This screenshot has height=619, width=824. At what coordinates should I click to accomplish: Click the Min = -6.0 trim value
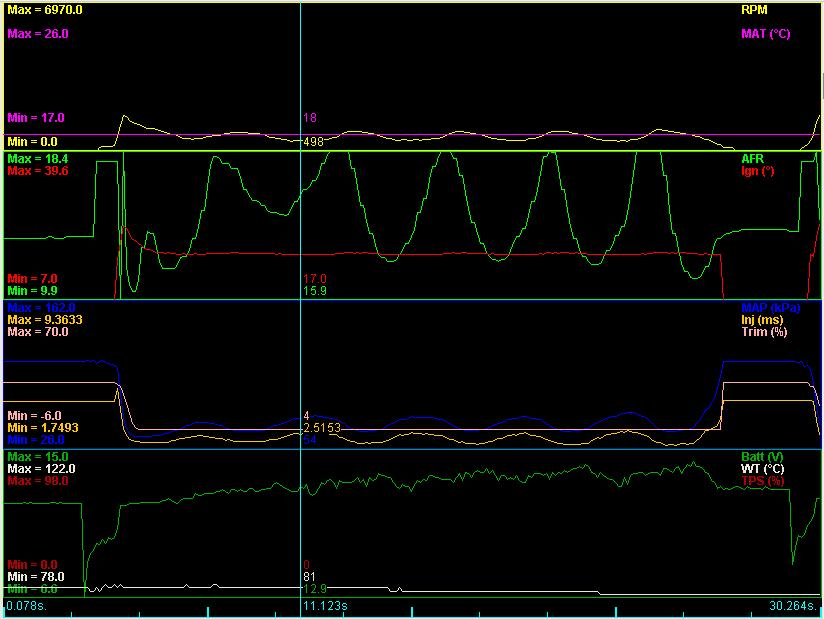[x=34, y=416]
